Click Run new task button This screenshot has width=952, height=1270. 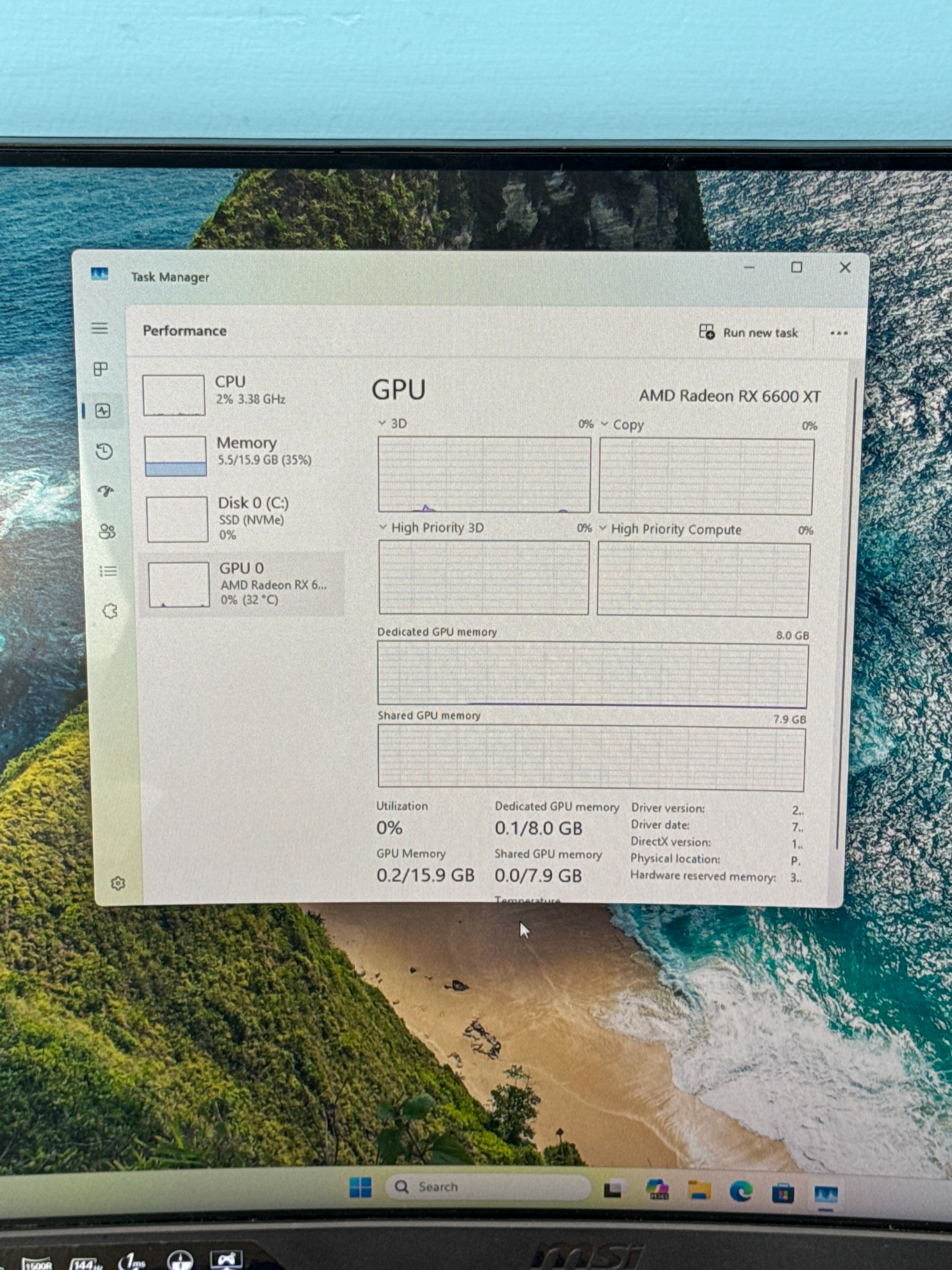(x=749, y=332)
